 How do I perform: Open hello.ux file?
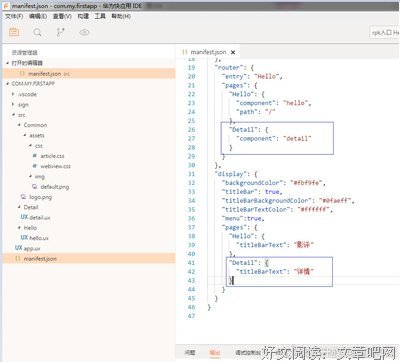pos(39,238)
